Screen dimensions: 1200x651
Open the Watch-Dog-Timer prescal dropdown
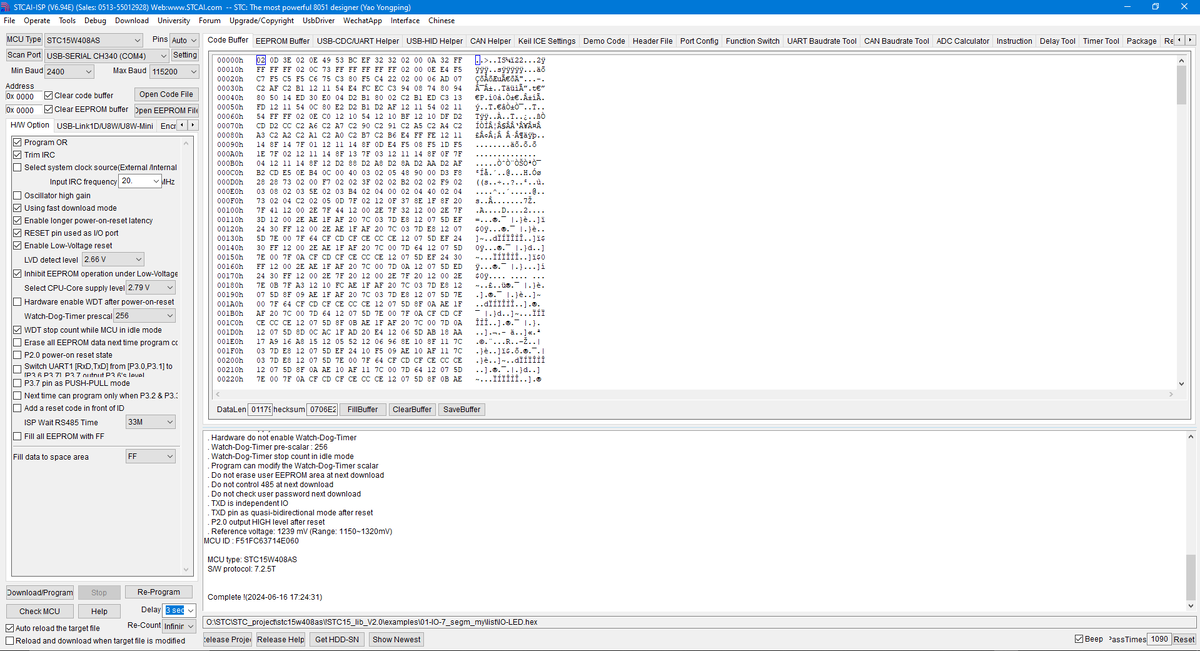pyautogui.click(x=146, y=315)
